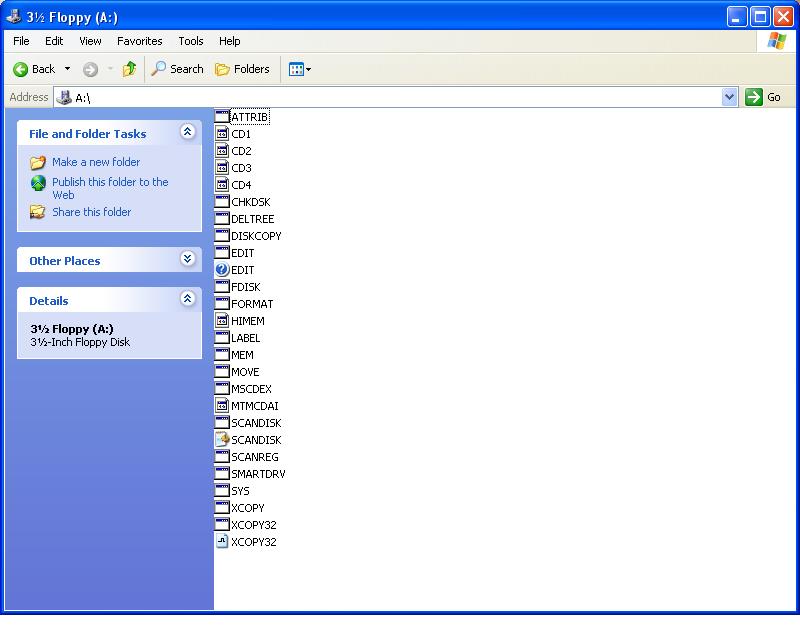Screen dimensions: 800x640
Task: Open the address bar dropdown list
Action: 730,97
